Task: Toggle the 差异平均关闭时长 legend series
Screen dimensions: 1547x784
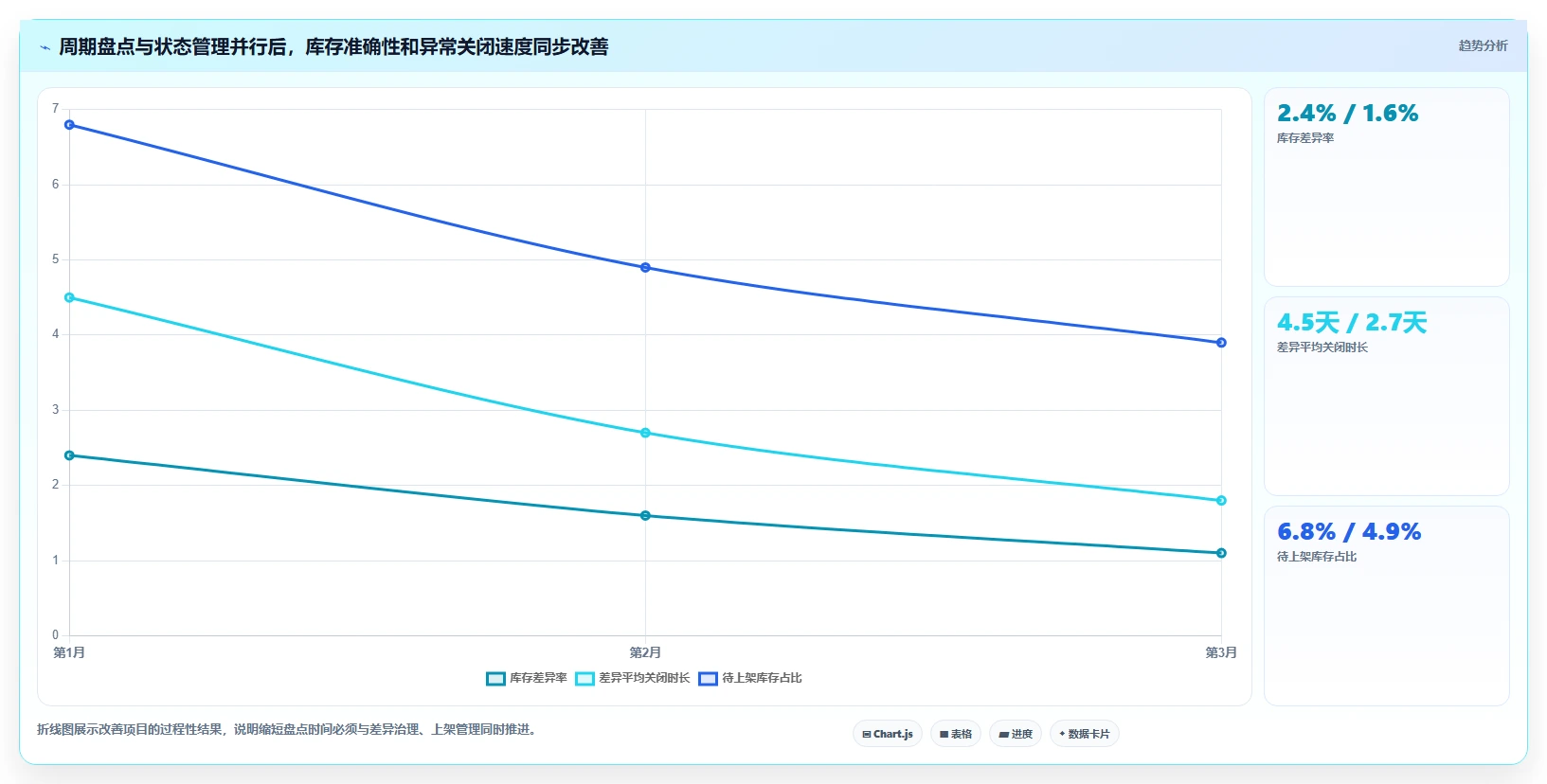Action: pos(633,678)
